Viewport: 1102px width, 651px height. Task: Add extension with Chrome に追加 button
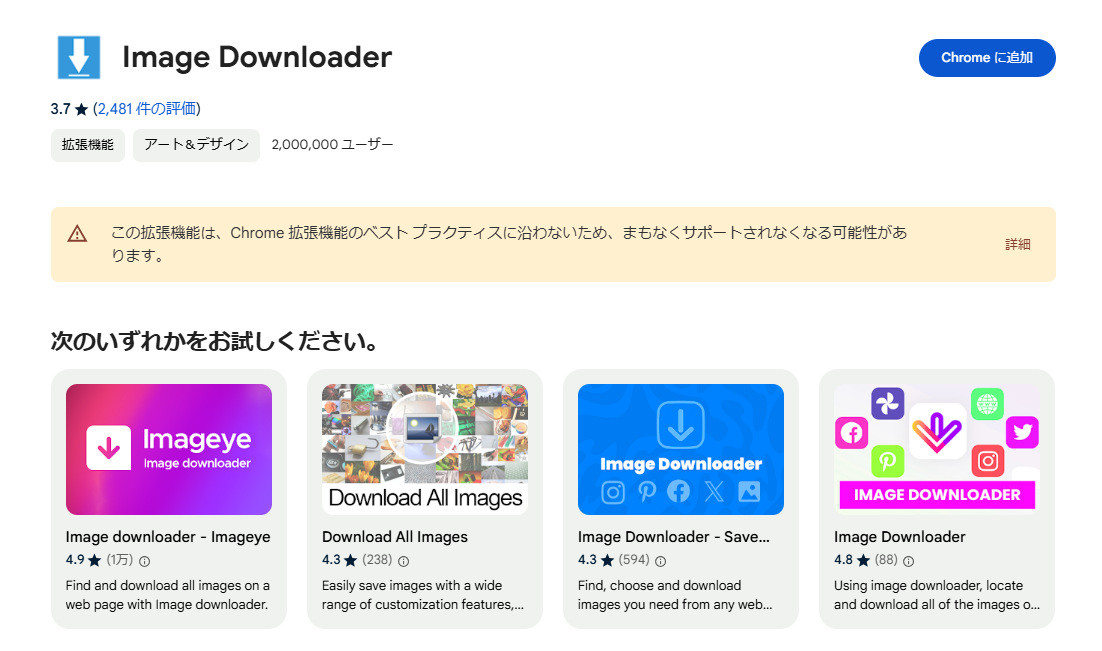pos(987,58)
